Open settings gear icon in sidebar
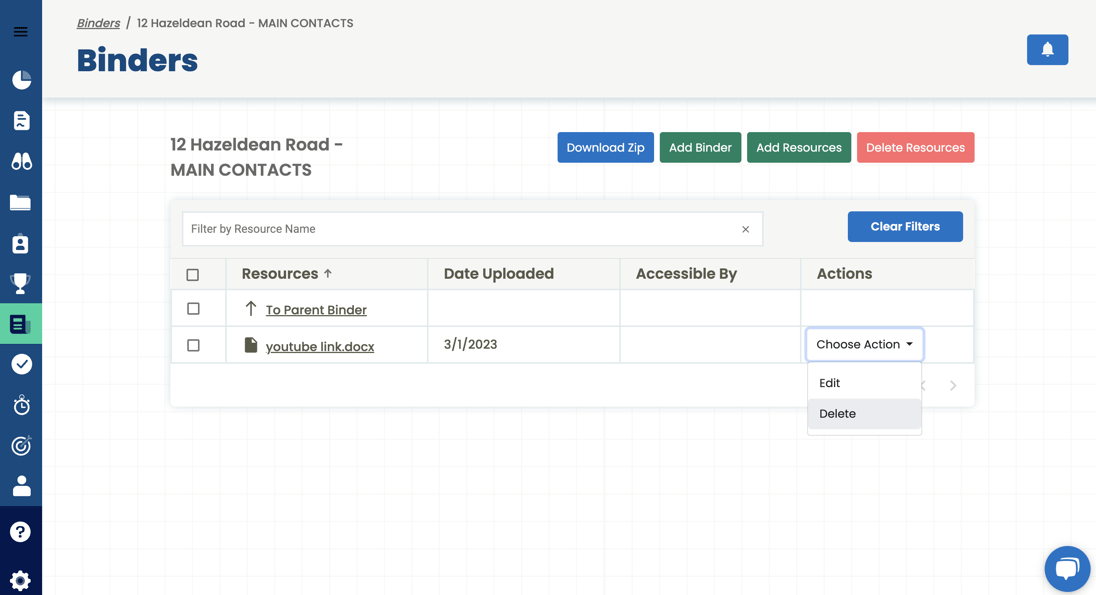This screenshot has width=1096, height=595. (21, 580)
